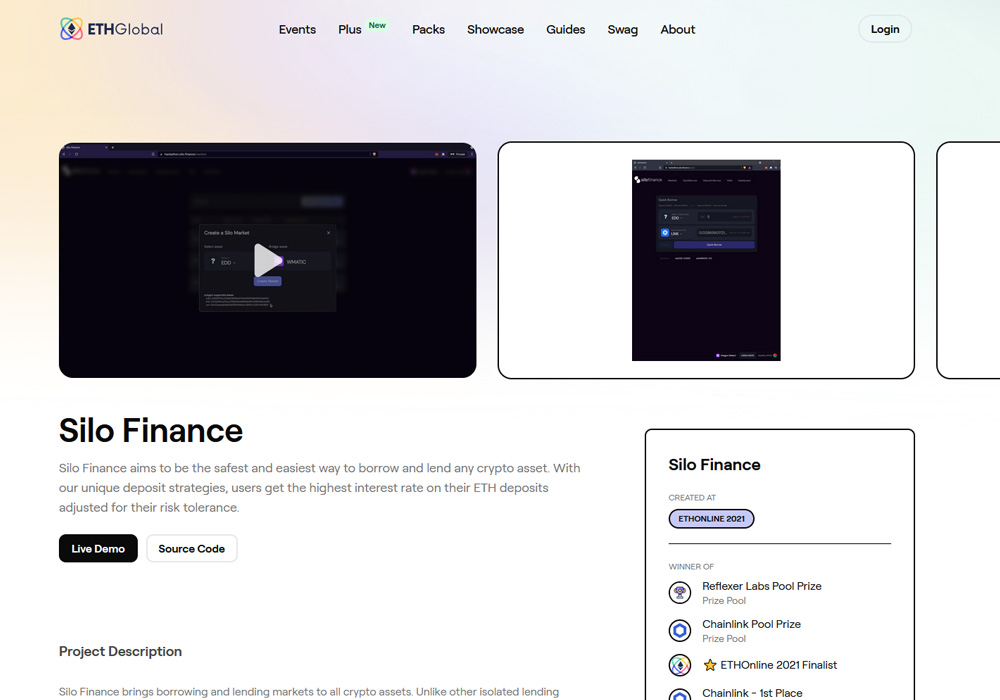Go to the Packs page
This screenshot has height=700, width=1000.
click(x=428, y=29)
